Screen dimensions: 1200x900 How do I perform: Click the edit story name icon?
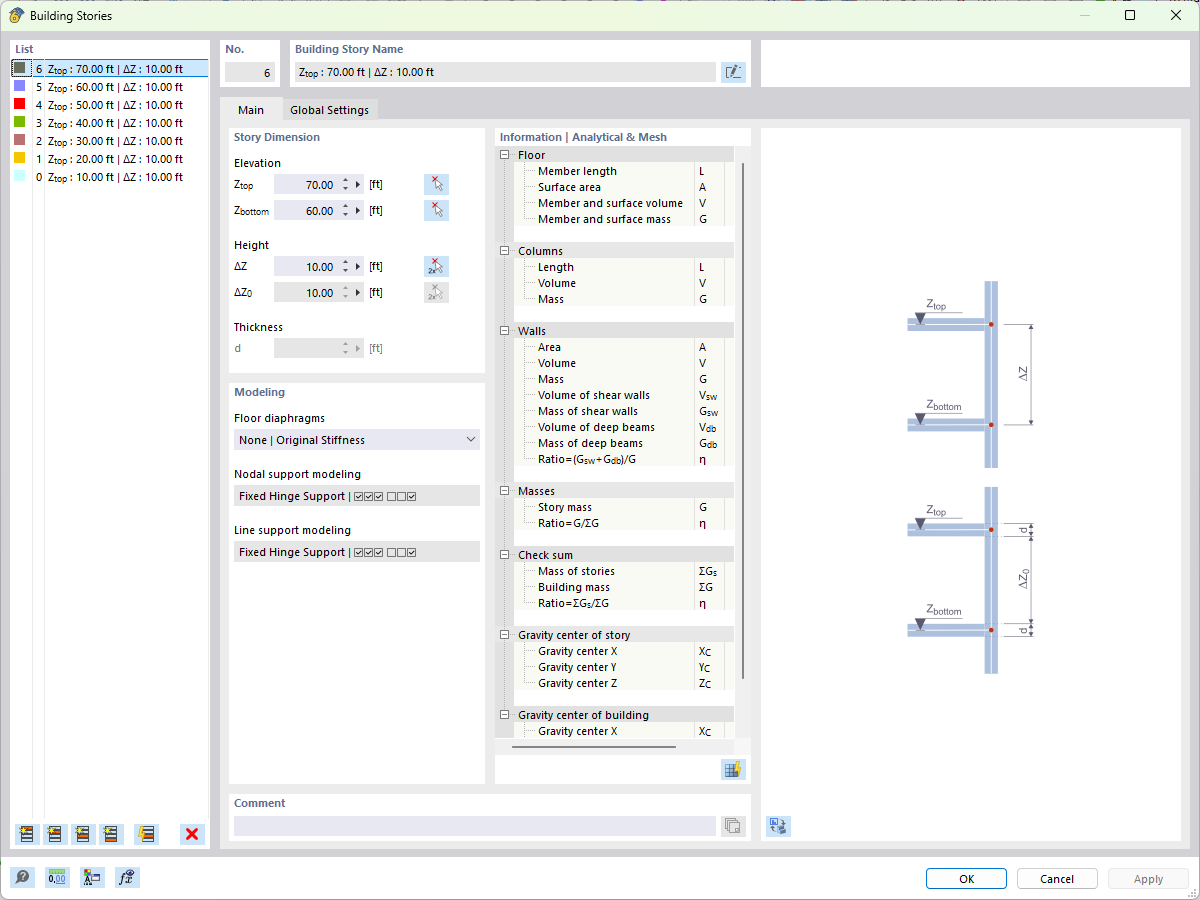click(733, 72)
